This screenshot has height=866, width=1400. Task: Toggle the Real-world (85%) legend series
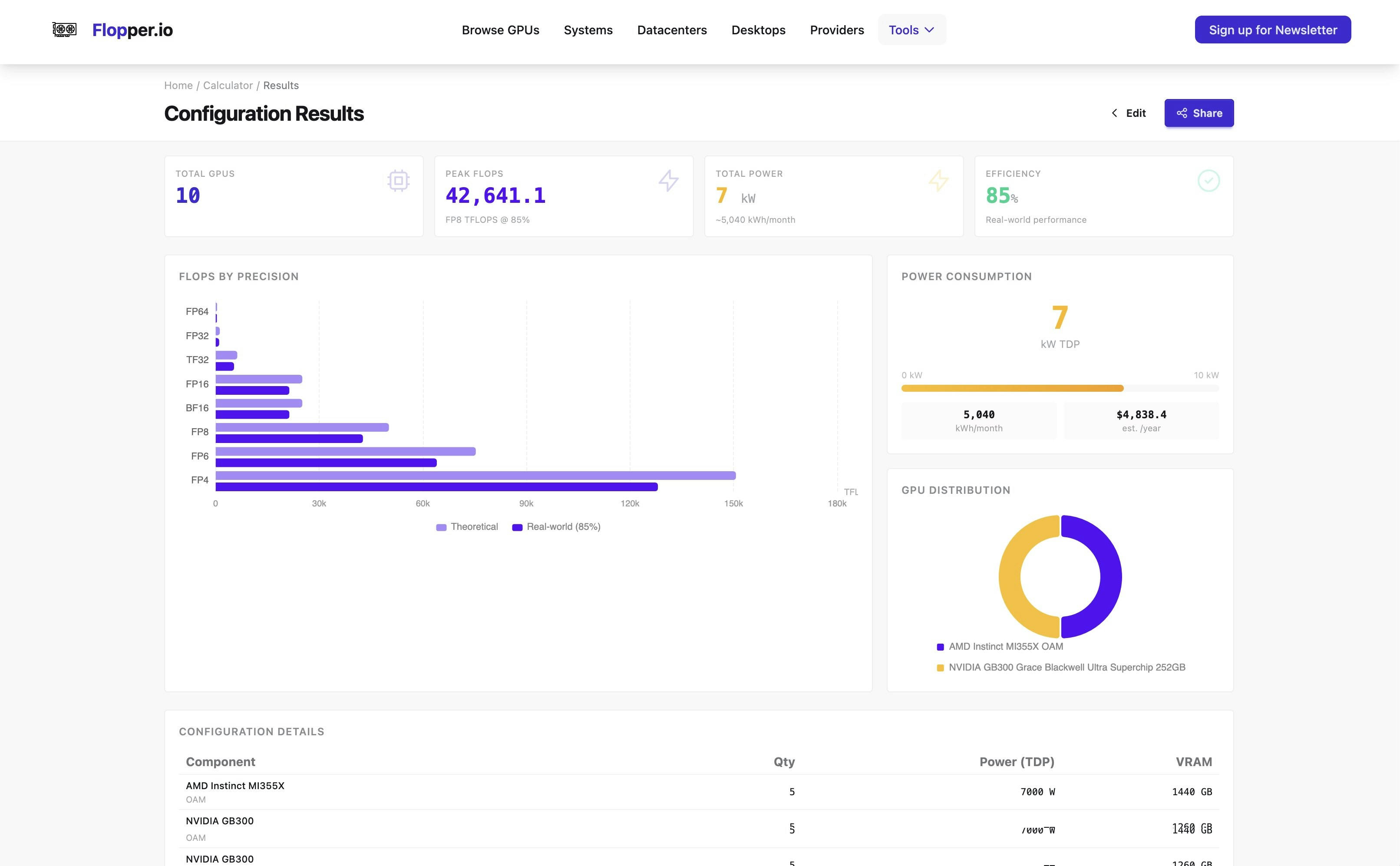[557, 527]
